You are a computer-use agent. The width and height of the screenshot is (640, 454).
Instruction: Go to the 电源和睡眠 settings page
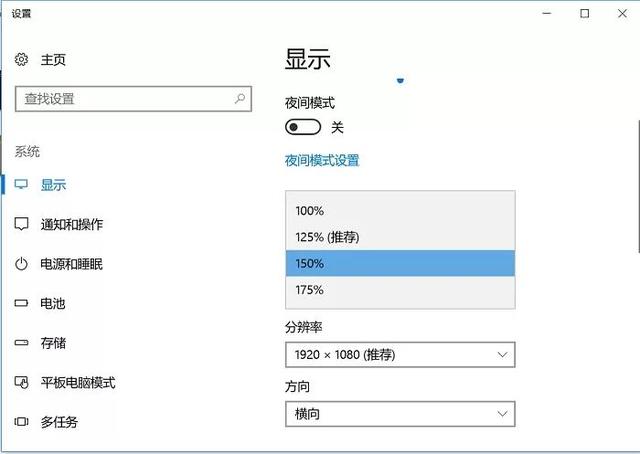coord(72,264)
